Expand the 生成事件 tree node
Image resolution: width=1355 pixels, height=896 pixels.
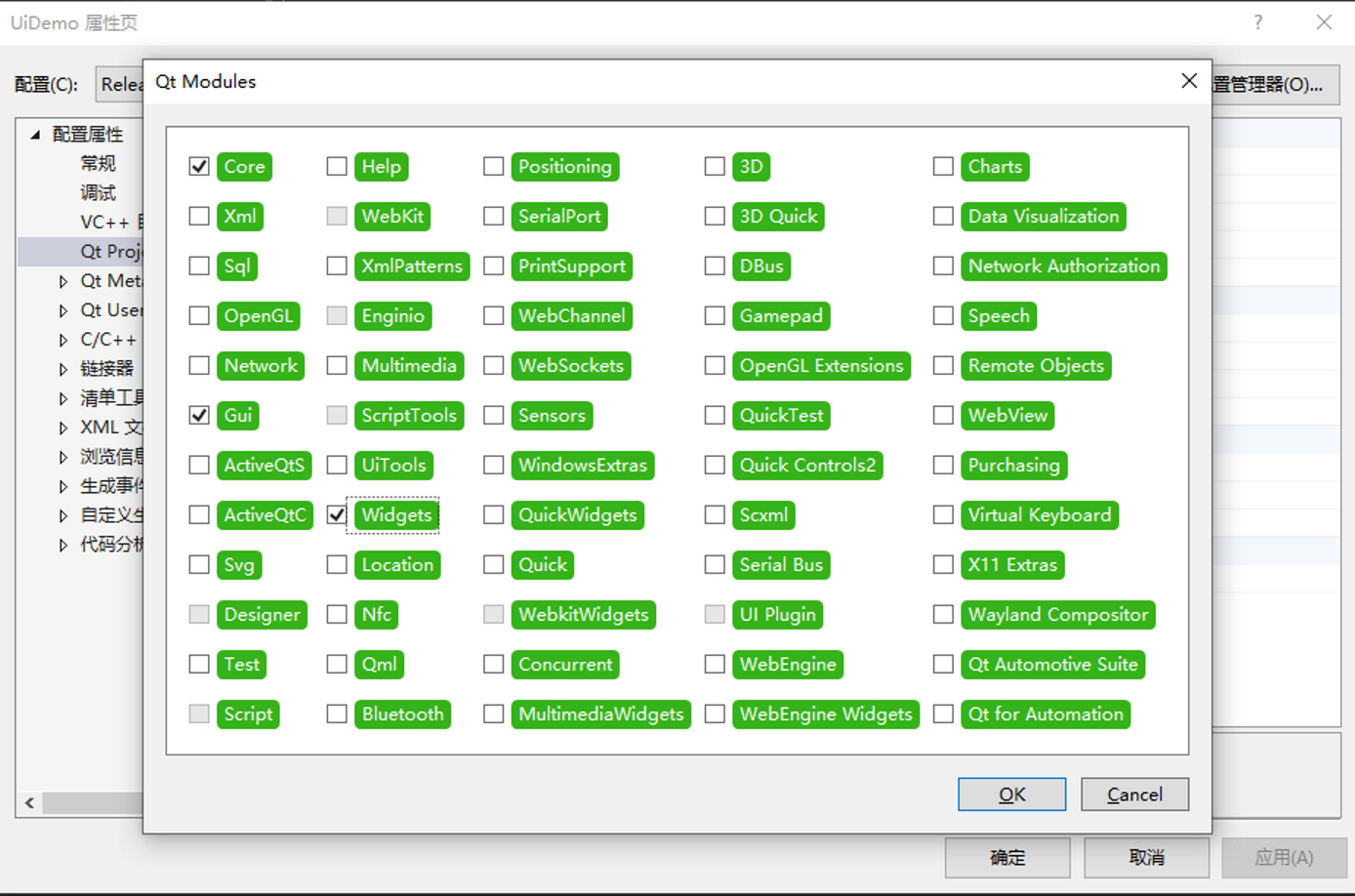pyautogui.click(x=63, y=486)
